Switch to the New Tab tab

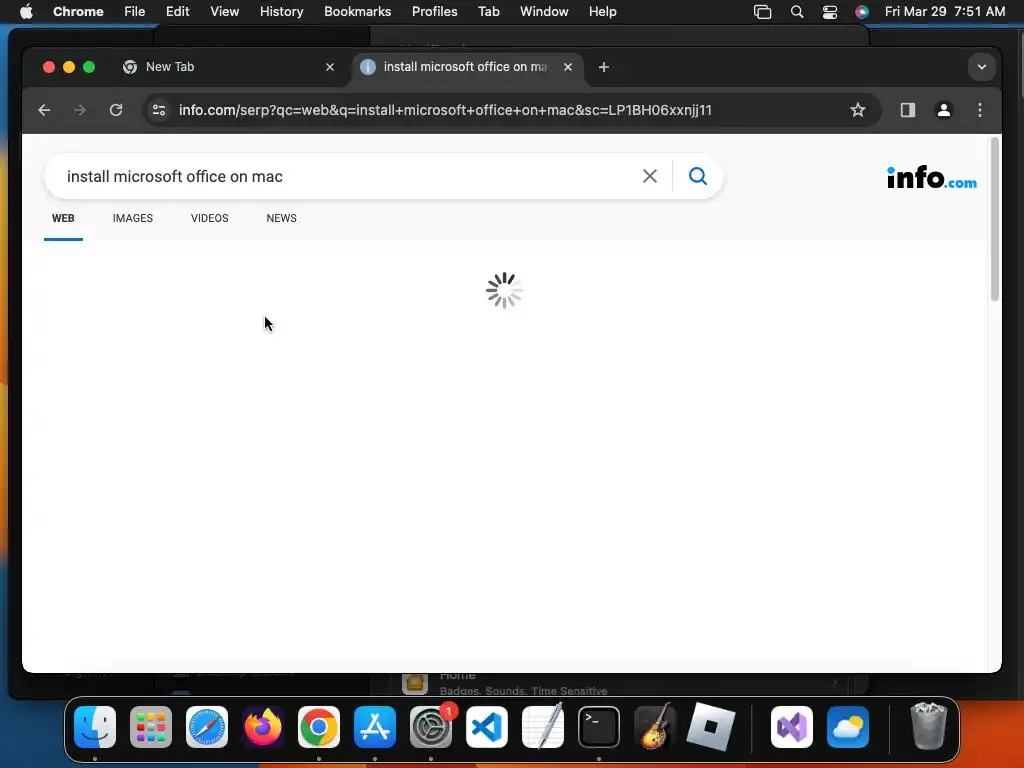(229, 67)
